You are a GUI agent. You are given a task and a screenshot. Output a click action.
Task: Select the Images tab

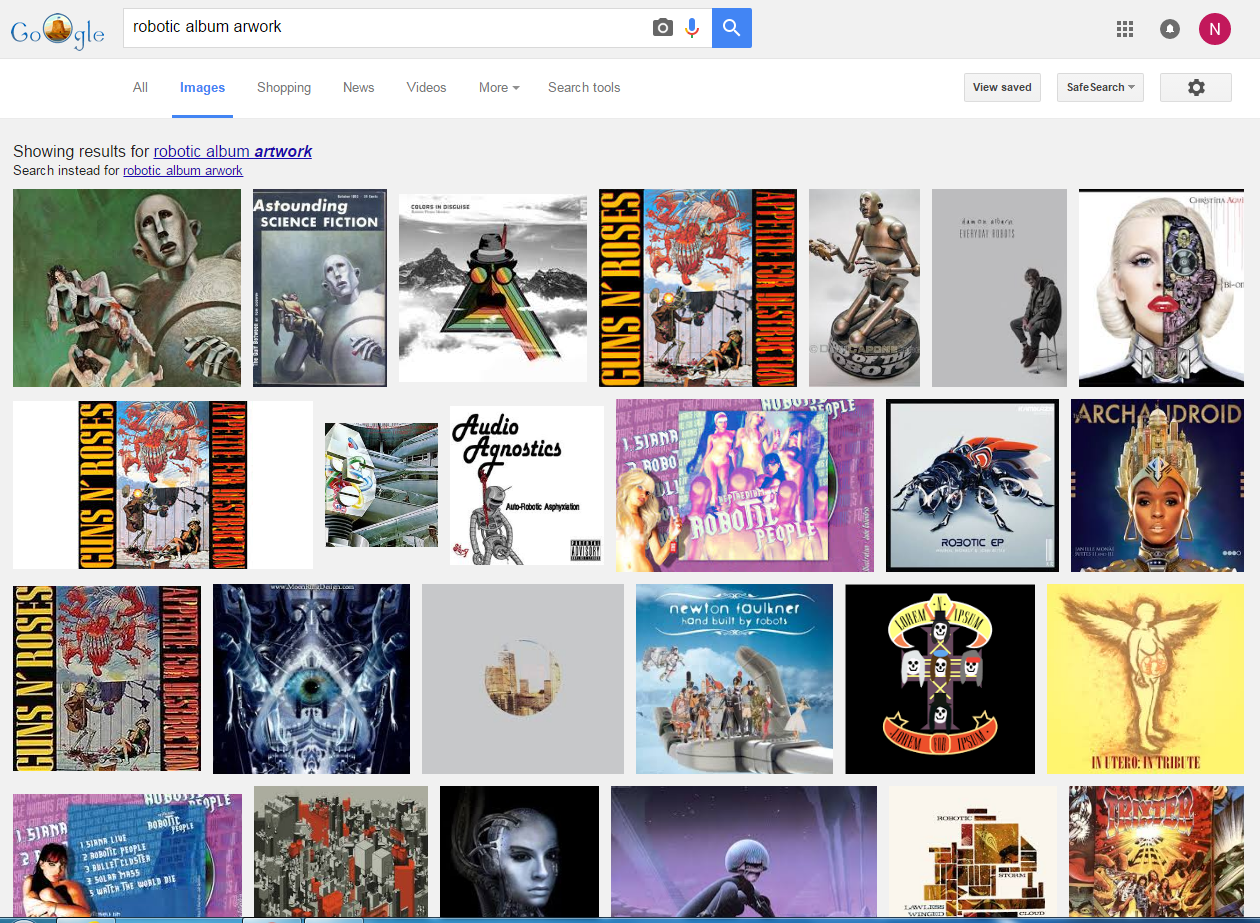tap(202, 87)
